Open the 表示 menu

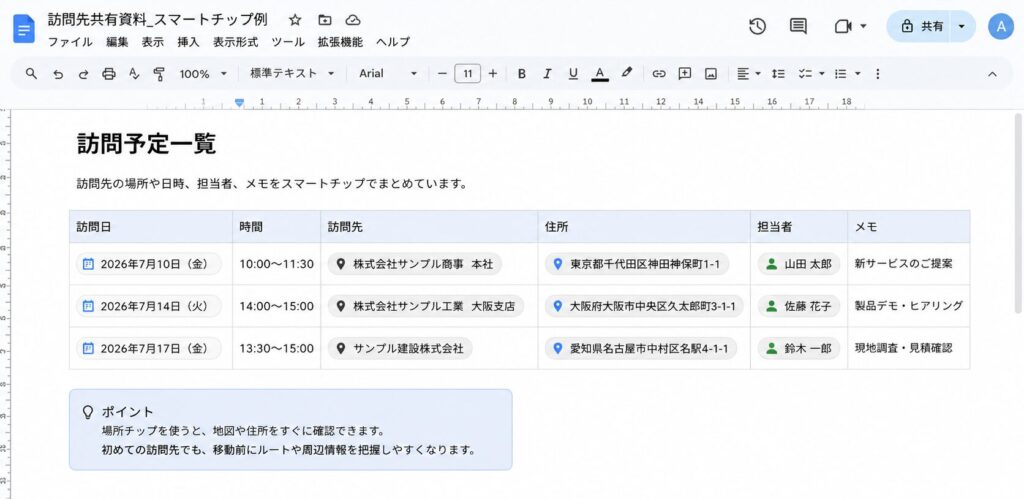tap(153, 42)
